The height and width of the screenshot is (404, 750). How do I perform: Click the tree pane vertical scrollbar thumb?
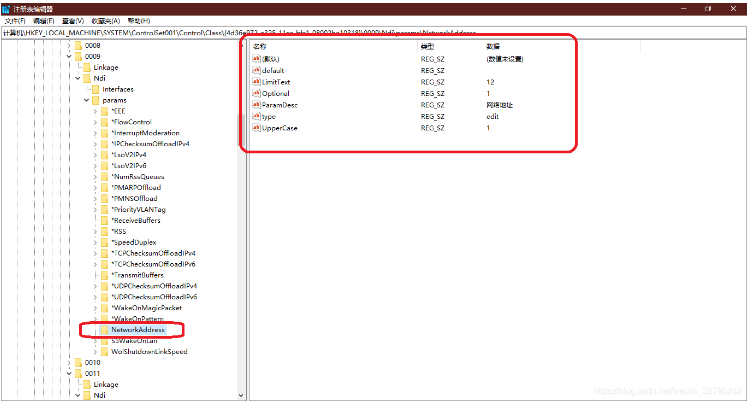[x=241, y=129]
